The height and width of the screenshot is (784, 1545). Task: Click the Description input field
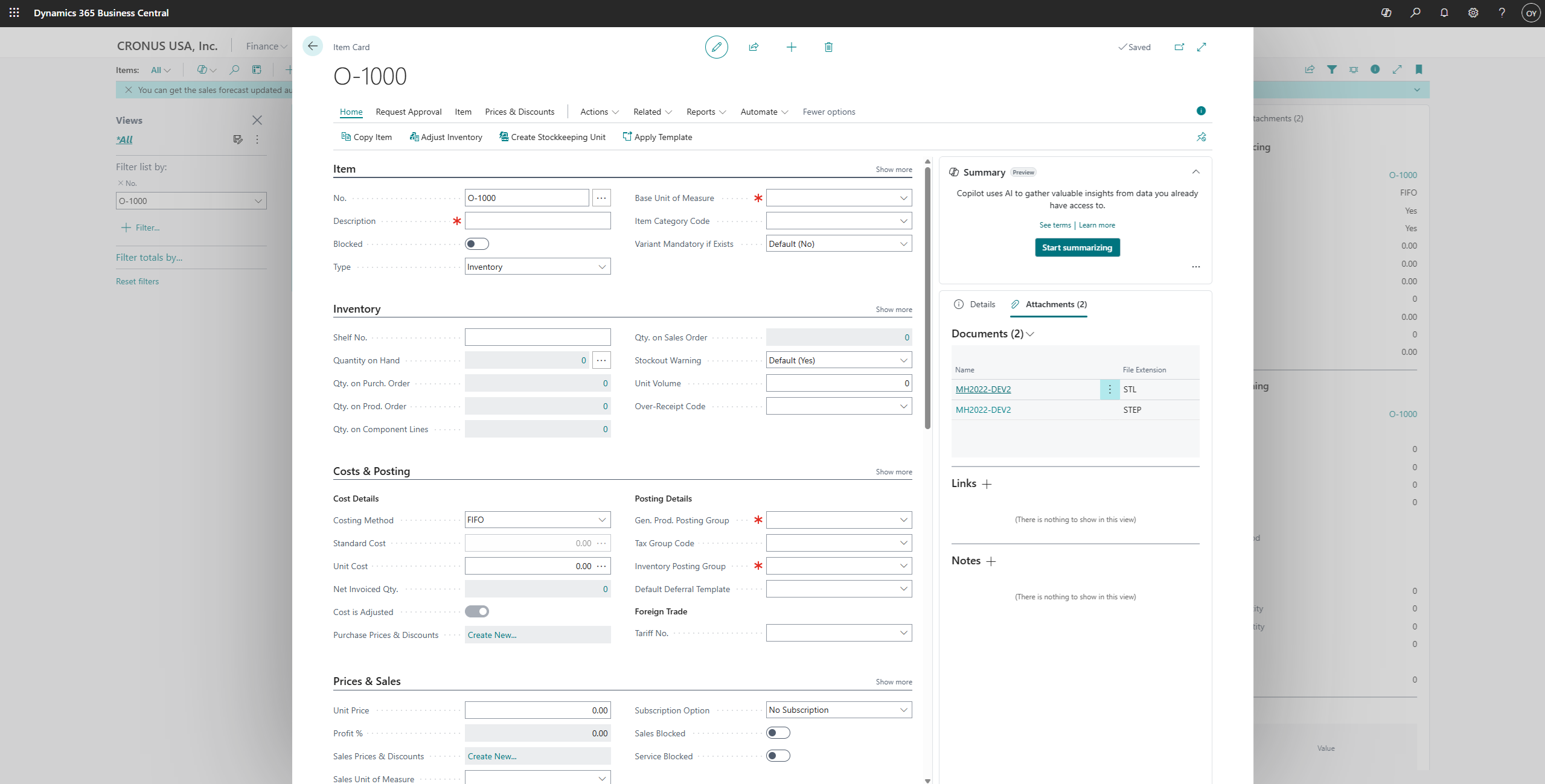tap(537, 221)
